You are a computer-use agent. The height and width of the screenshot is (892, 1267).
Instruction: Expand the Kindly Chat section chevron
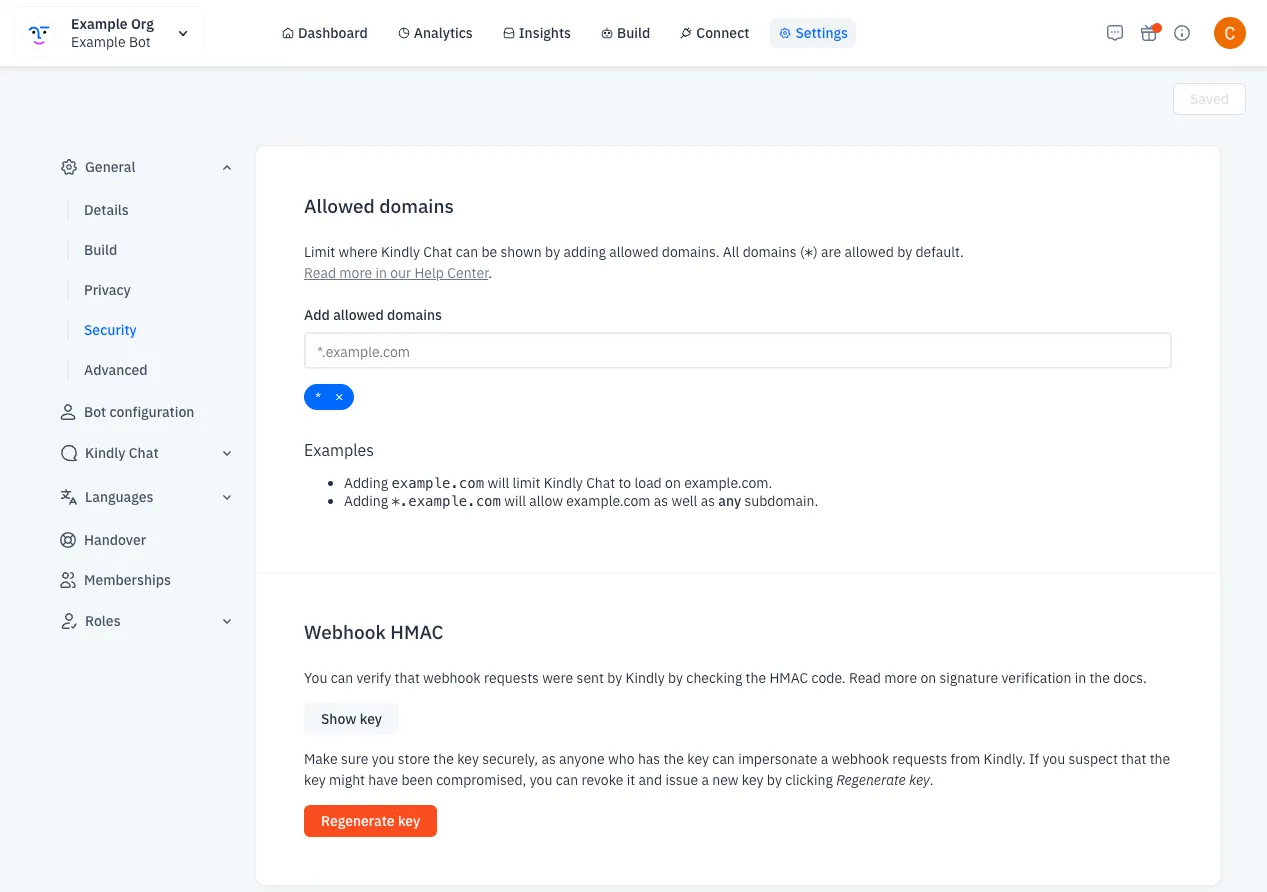[x=227, y=454]
